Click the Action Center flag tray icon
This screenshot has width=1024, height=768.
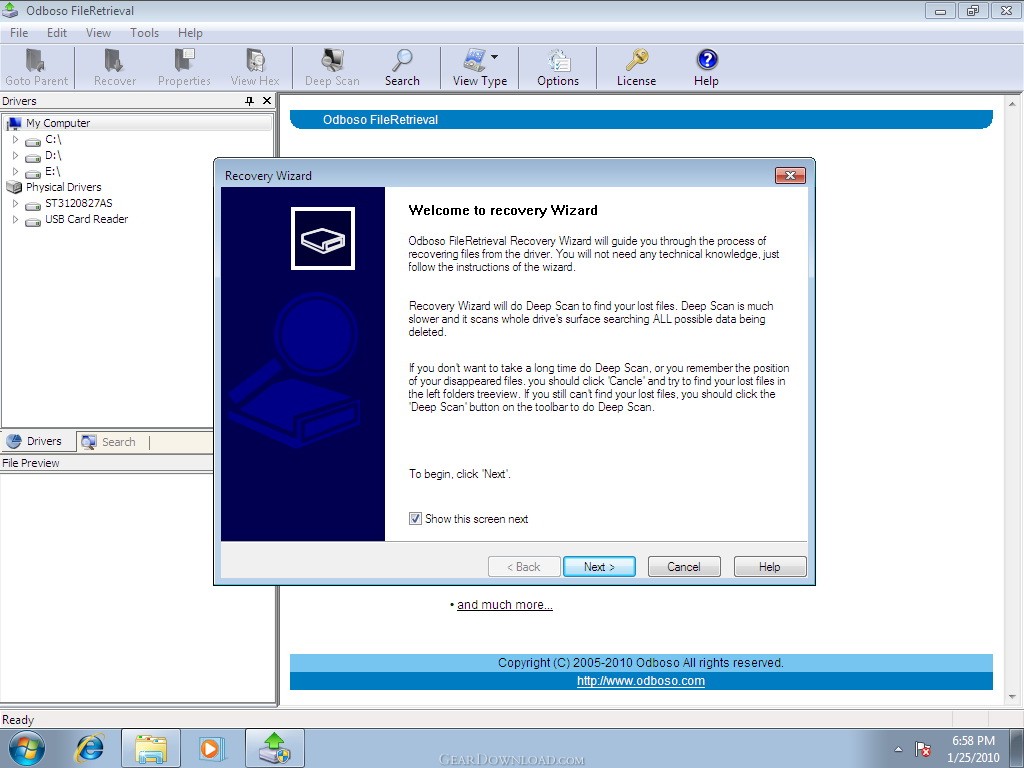pyautogui.click(x=923, y=749)
